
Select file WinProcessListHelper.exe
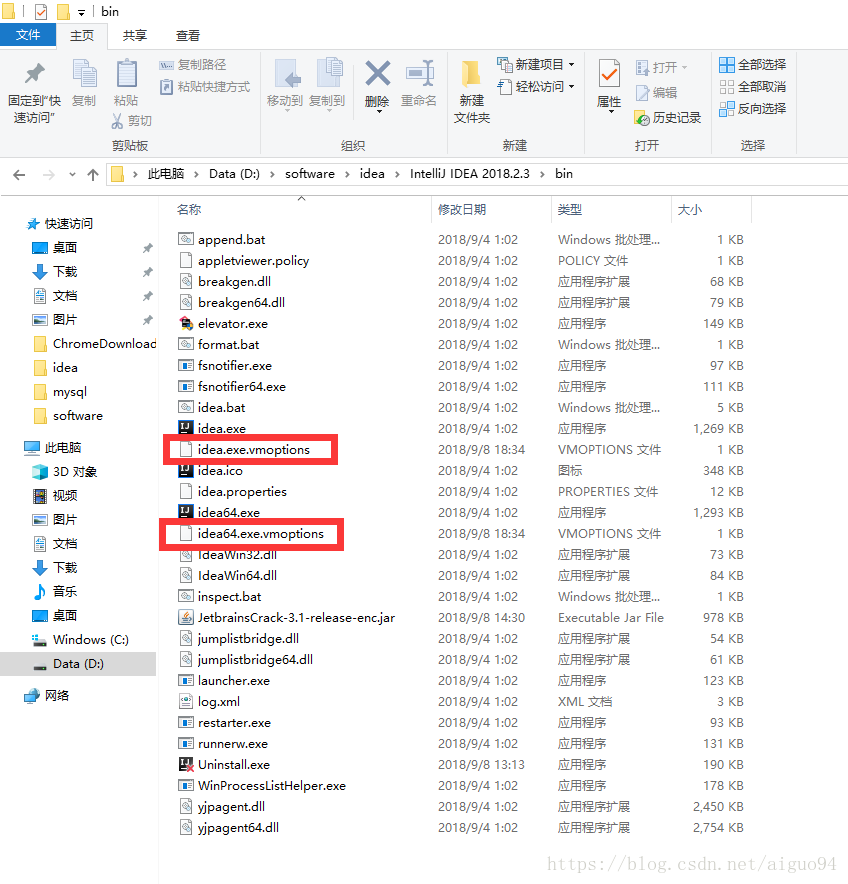[x=272, y=785]
